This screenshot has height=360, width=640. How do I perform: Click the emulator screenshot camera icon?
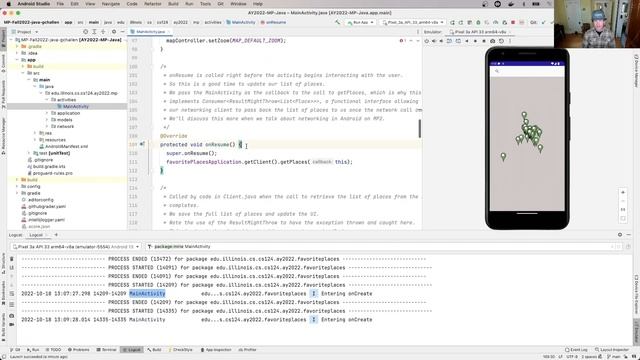point(493,41)
